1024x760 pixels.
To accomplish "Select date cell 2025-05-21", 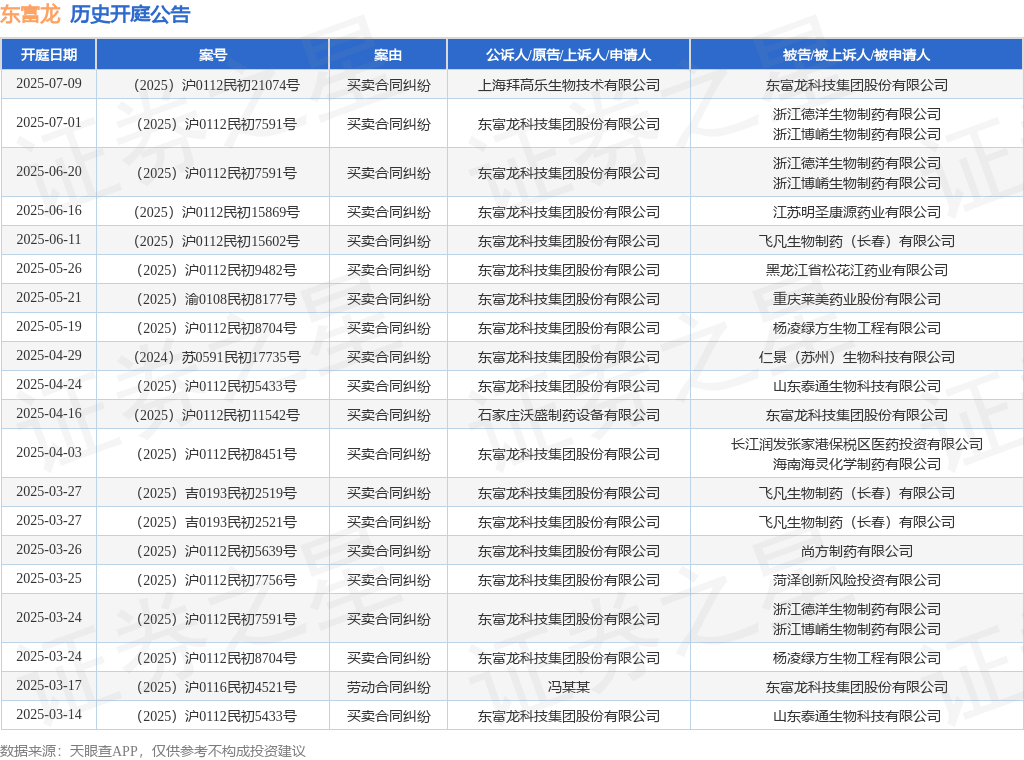I will tap(49, 298).
